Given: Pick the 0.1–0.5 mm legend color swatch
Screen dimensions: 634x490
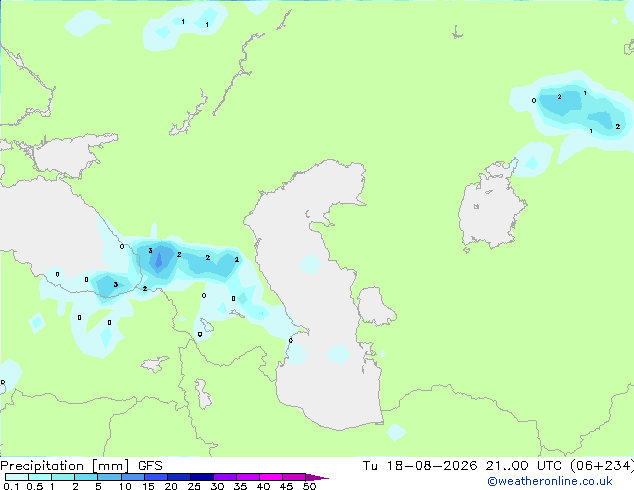Looking at the screenshot, I should (x=17, y=477).
